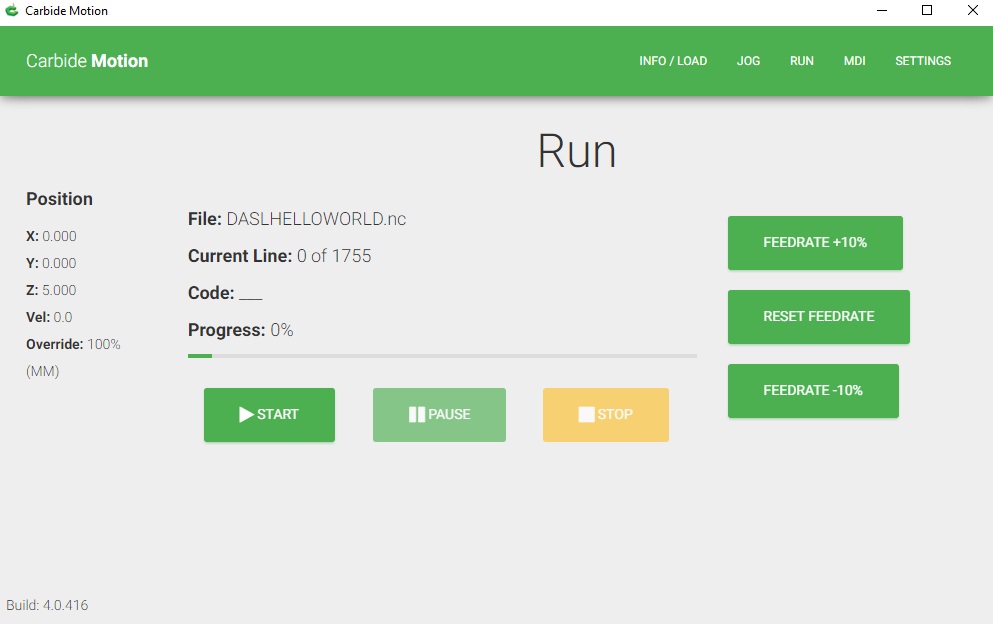Click the PAUSE button
Screen dimensions: 993x624
(x=440, y=415)
